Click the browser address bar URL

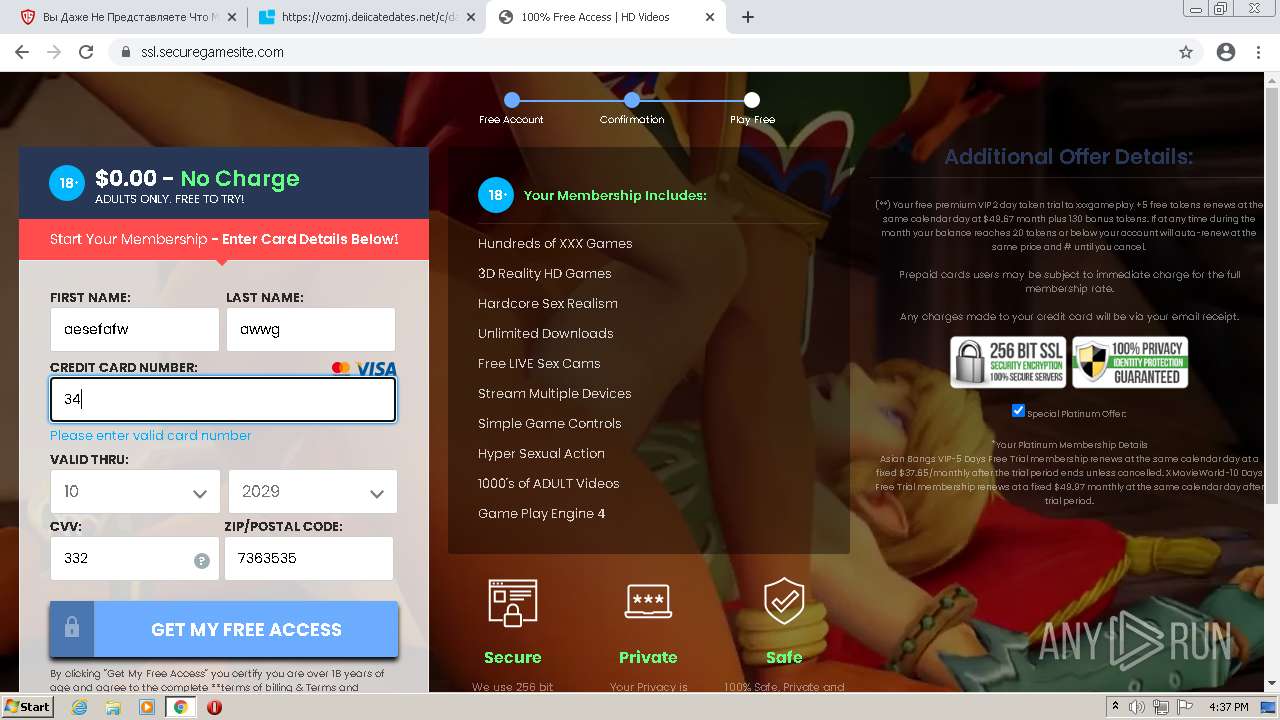(x=212, y=52)
